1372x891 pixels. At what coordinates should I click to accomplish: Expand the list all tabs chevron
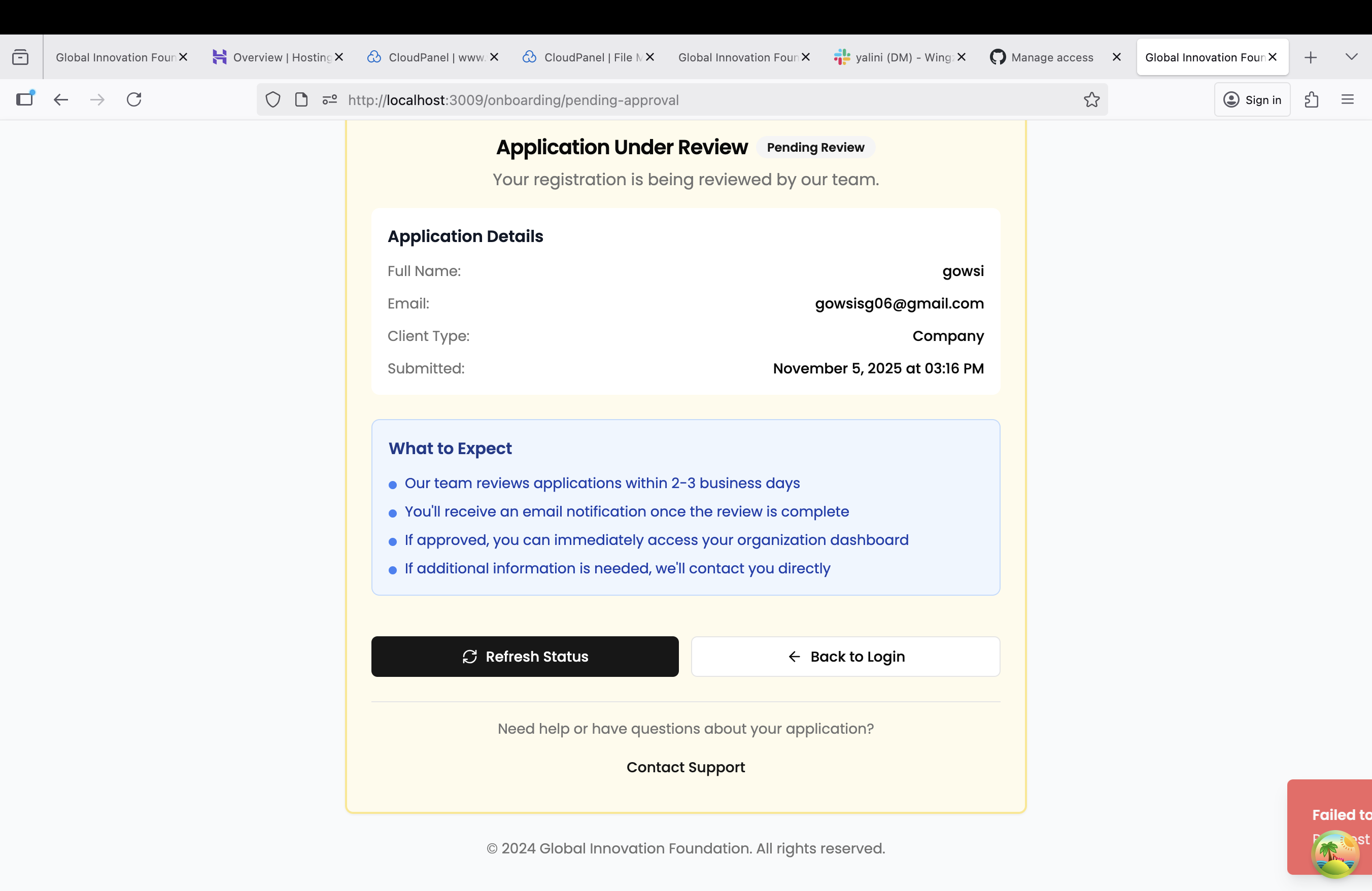(x=1351, y=57)
